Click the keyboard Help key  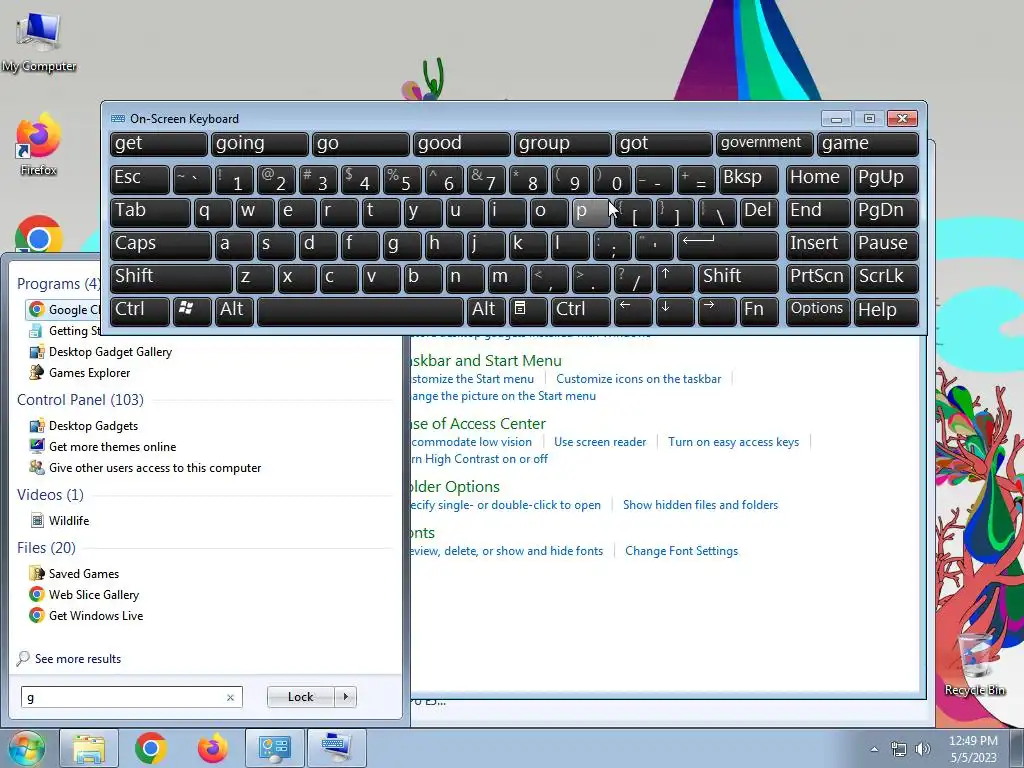(886, 310)
